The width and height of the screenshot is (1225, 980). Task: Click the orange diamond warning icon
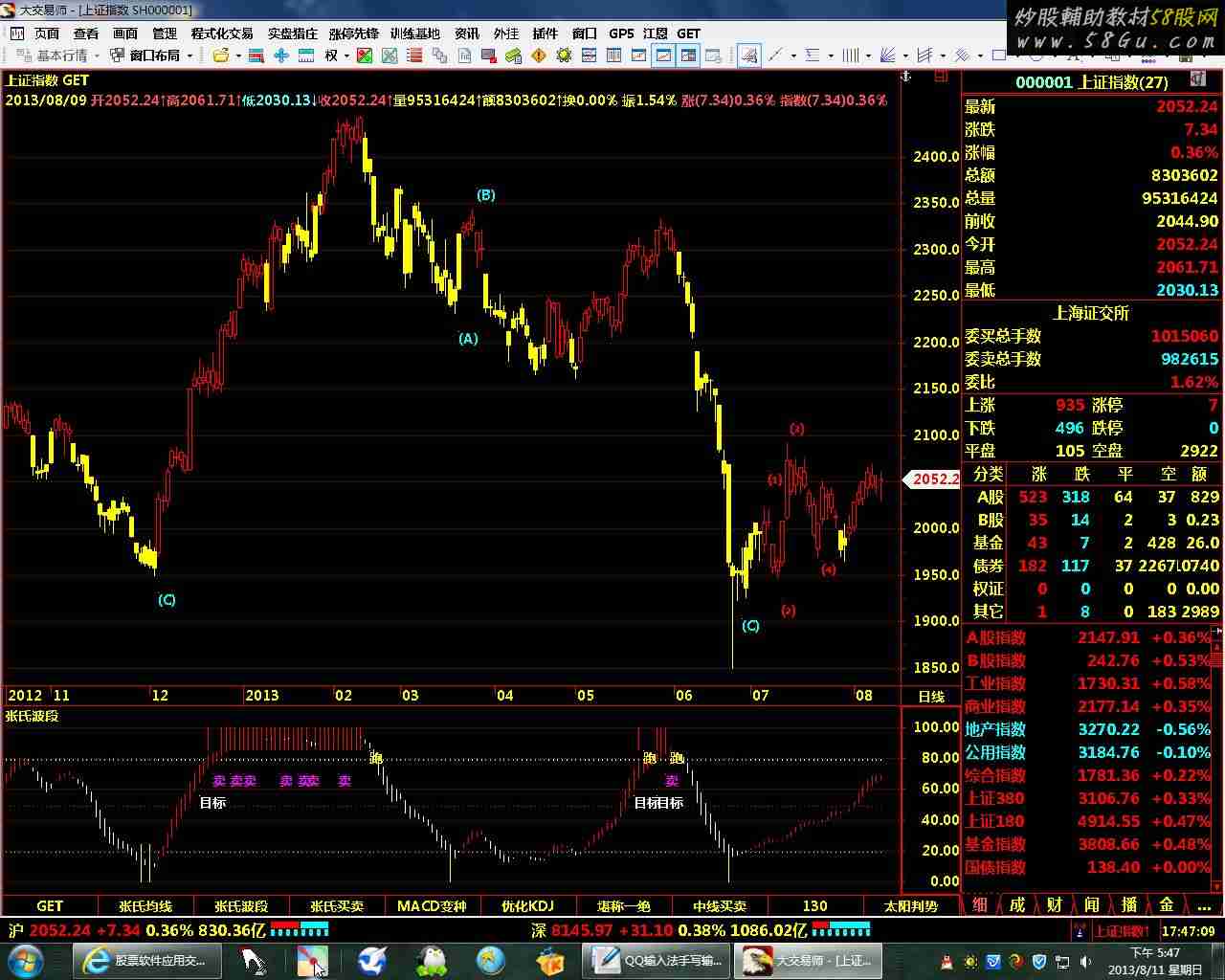(539, 56)
